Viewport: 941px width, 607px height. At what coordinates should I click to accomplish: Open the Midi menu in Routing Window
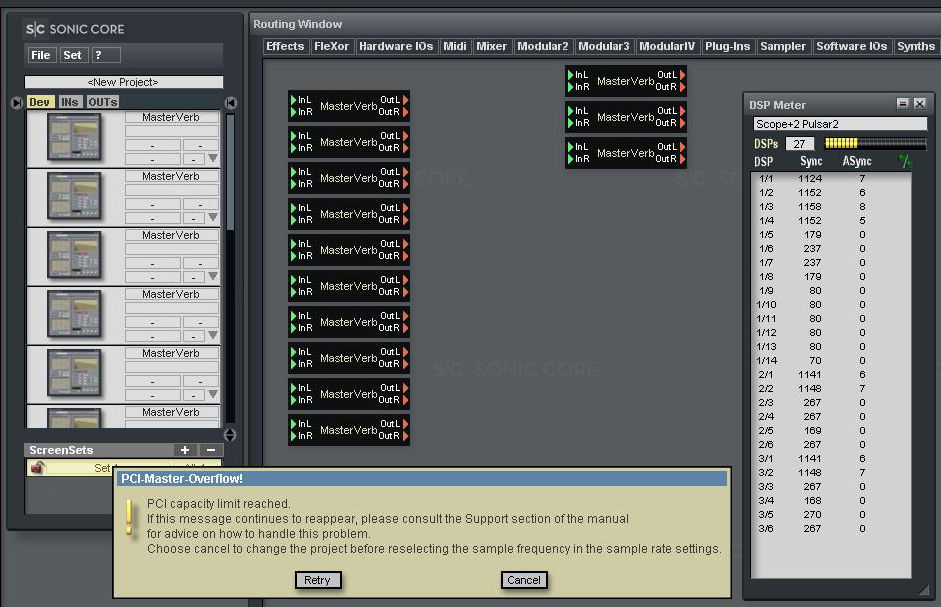(x=454, y=46)
